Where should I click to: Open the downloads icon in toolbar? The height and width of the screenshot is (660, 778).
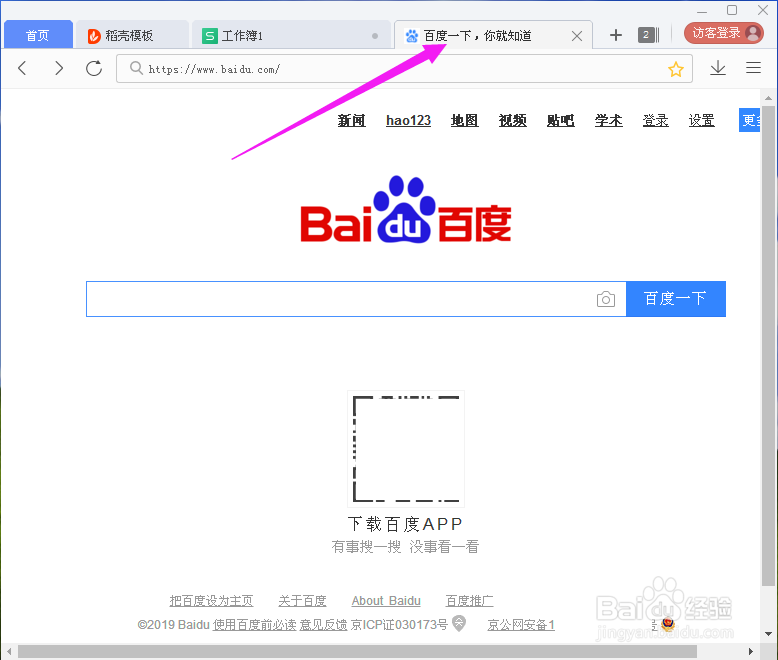coord(718,68)
